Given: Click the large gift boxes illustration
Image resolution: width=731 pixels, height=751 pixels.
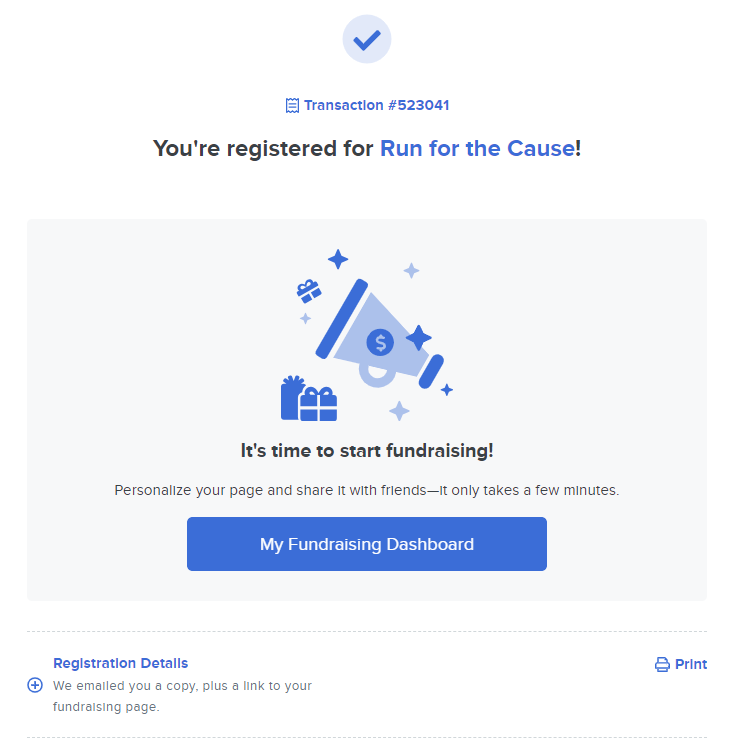Looking at the screenshot, I should tap(309, 398).
